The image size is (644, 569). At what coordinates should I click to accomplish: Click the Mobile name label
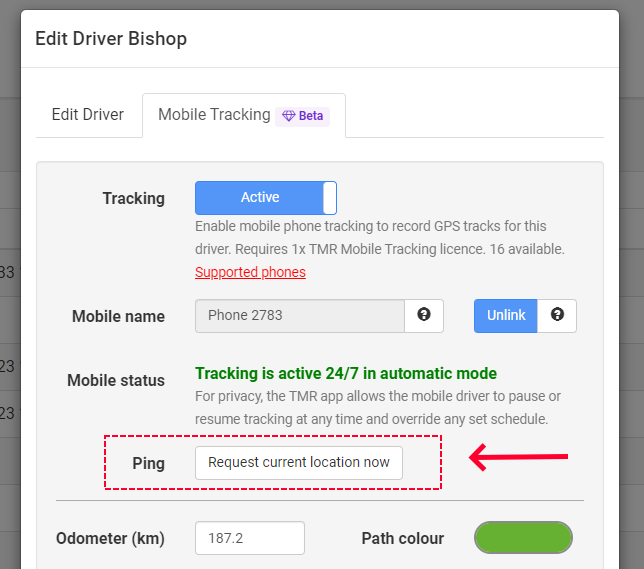coord(118,316)
